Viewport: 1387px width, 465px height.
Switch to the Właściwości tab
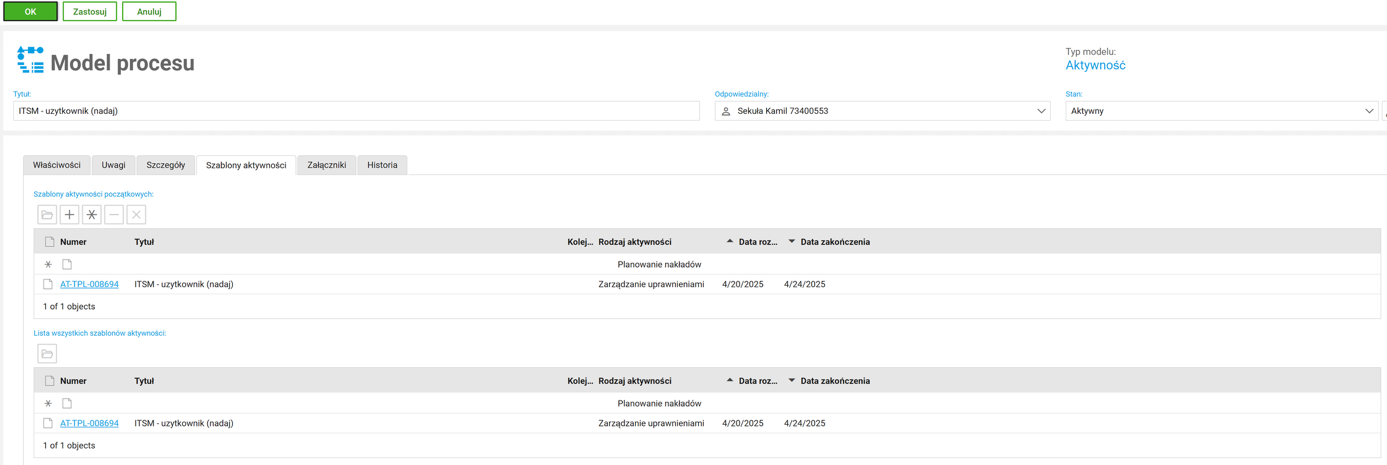(57, 165)
